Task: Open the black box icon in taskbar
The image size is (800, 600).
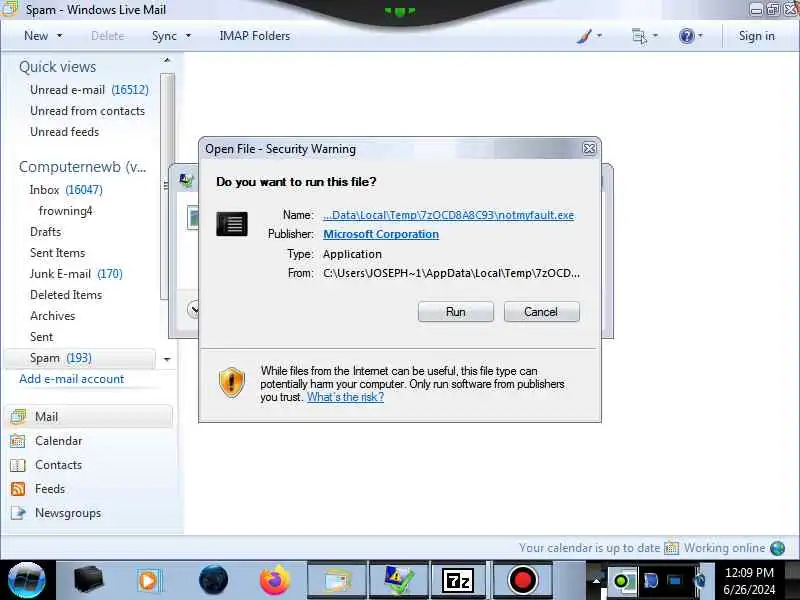Action: click(x=88, y=580)
